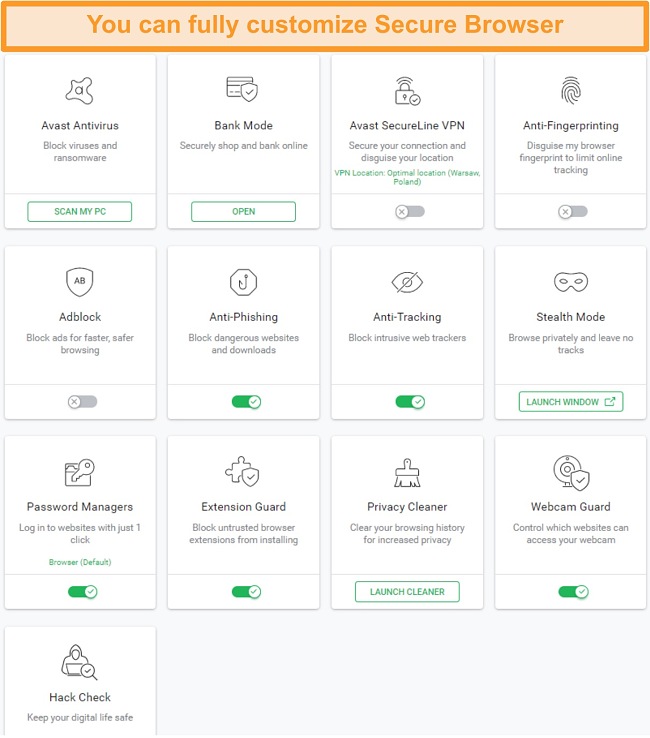The width and height of the screenshot is (650, 738).
Task: Click the SecureLine VPN padlock icon
Action: pos(407,91)
